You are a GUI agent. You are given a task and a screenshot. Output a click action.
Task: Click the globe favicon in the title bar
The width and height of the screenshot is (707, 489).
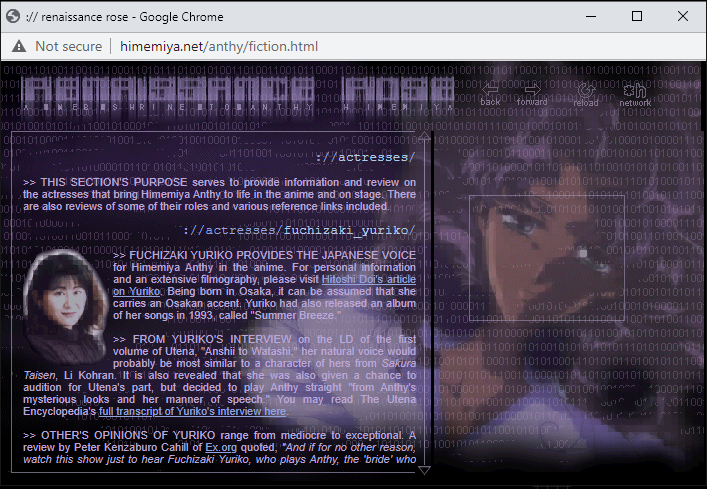pos(13,17)
